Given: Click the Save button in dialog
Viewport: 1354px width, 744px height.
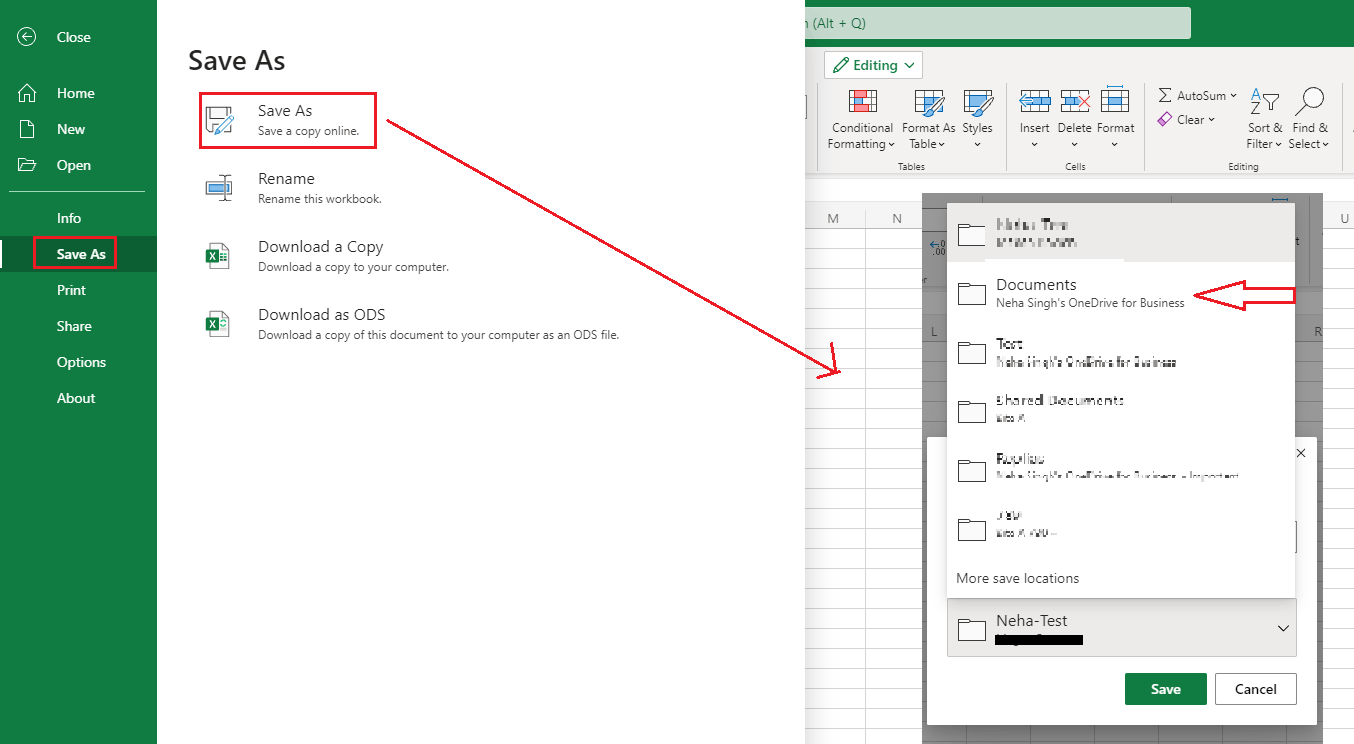Looking at the screenshot, I should [1165, 689].
